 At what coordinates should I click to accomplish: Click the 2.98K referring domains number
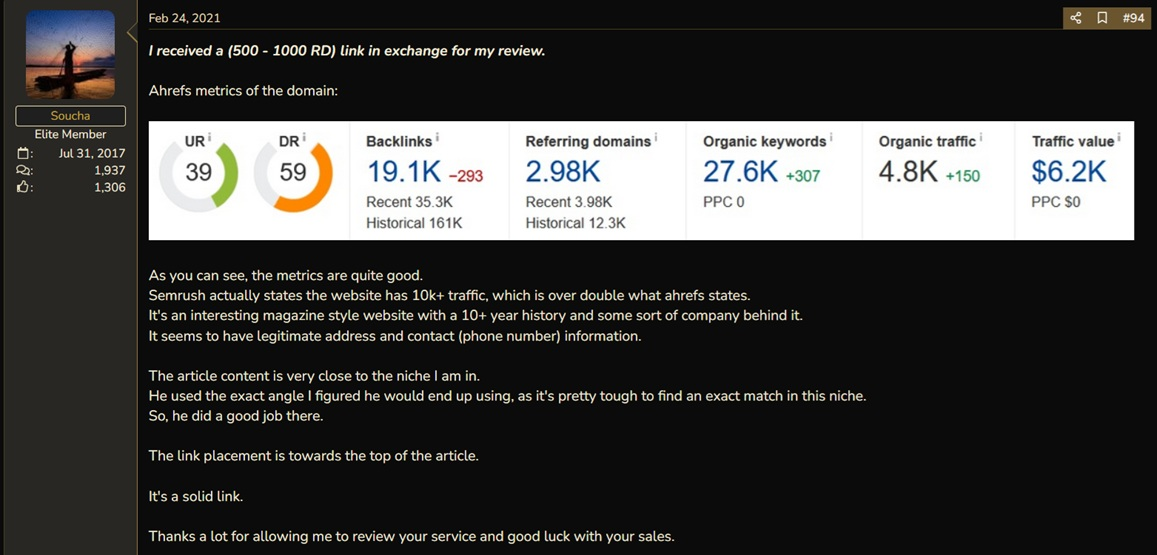coord(563,172)
